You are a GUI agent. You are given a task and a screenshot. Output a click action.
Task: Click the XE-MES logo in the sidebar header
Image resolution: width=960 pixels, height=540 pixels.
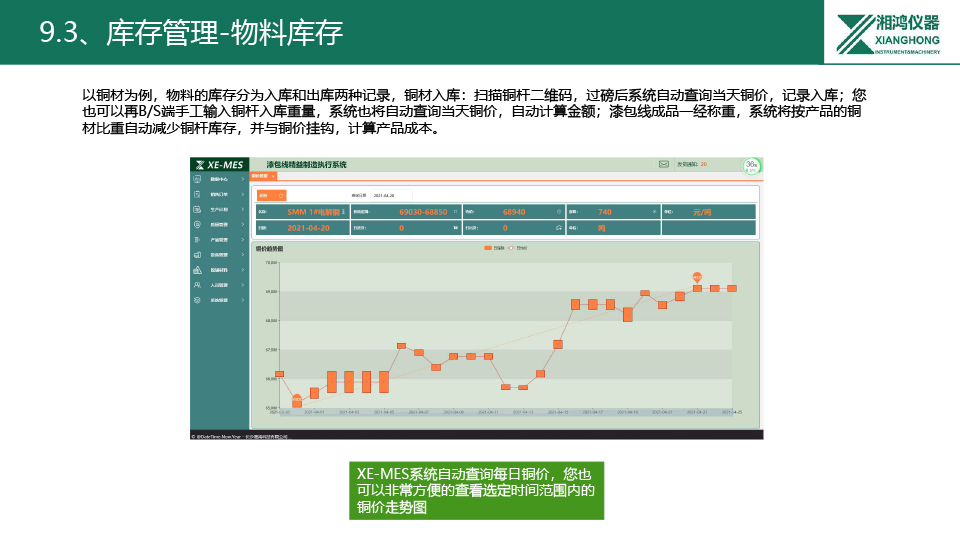coord(218,164)
